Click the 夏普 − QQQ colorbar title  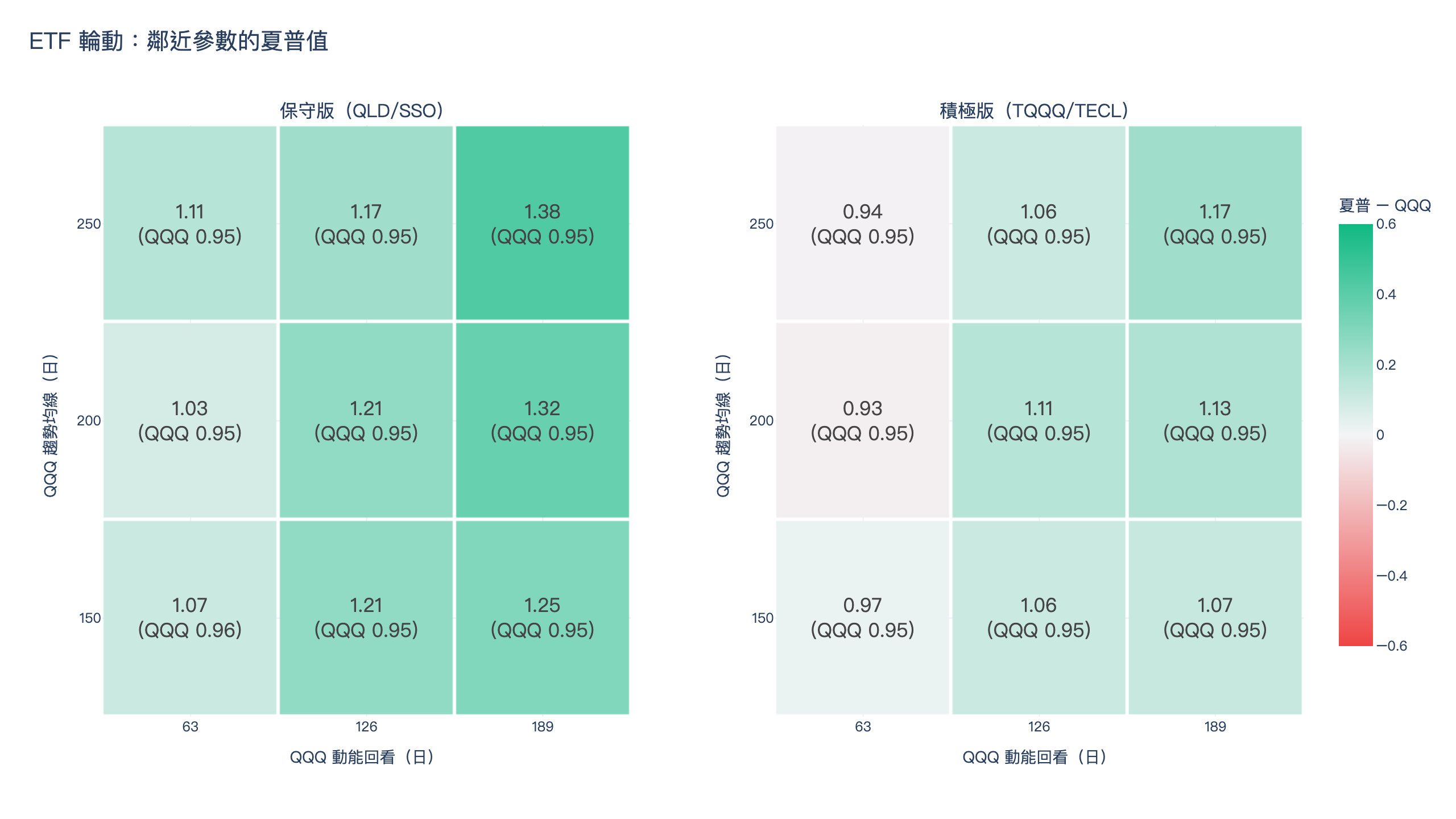1385,205
